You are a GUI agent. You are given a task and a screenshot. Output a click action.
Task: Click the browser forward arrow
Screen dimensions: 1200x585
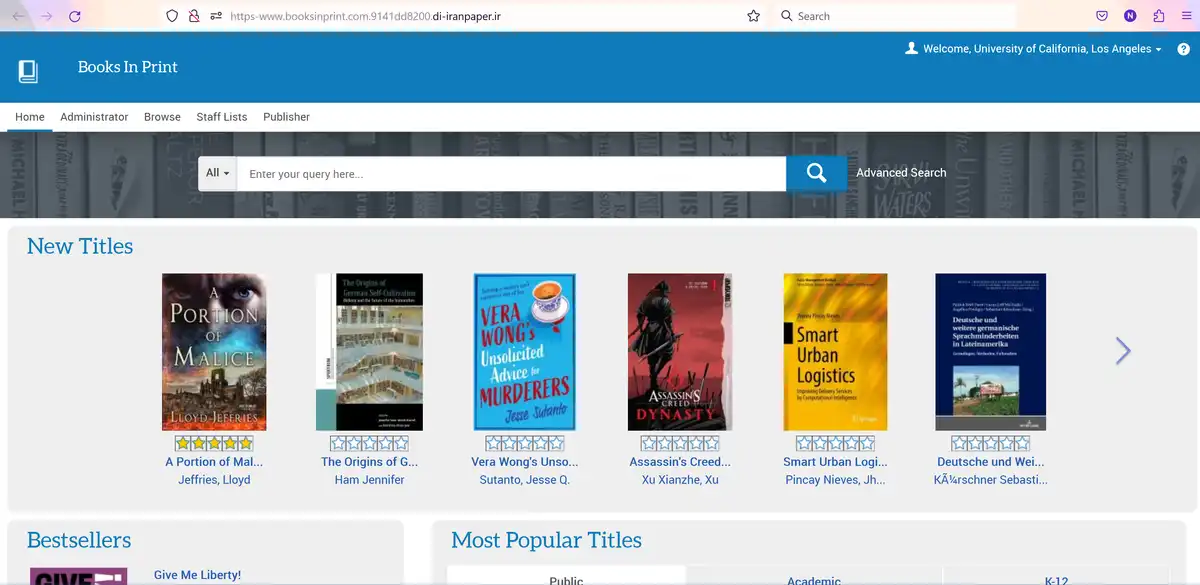[x=47, y=16]
